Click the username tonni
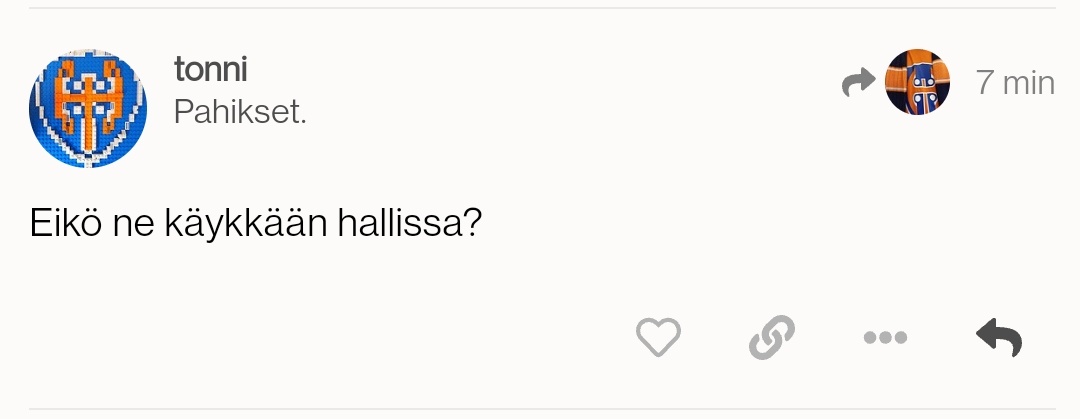 pos(210,69)
